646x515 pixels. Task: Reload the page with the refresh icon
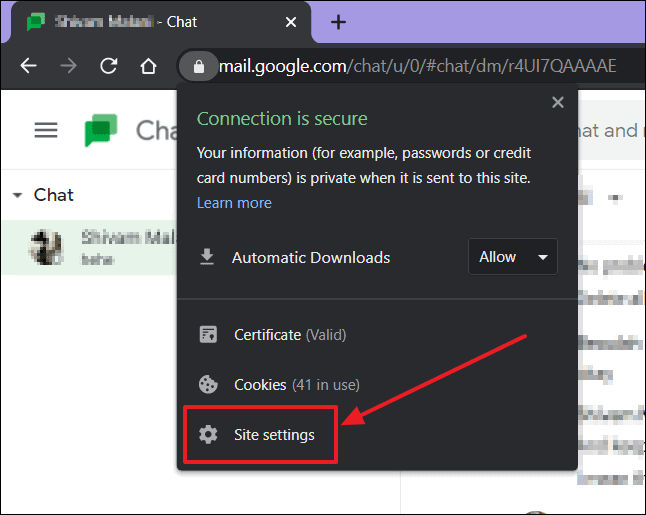tap(109, 66)
